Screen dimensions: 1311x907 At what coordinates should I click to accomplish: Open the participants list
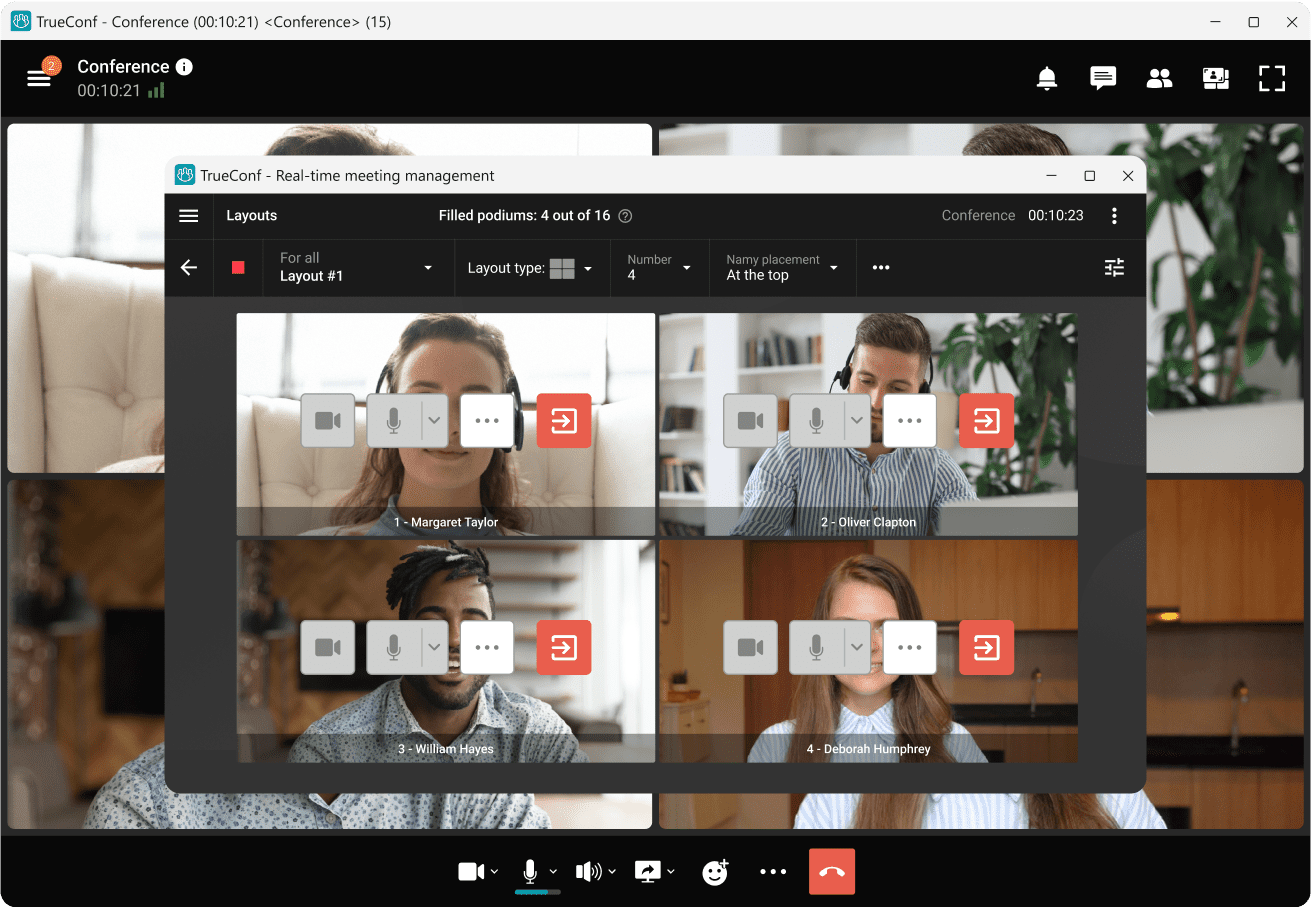point(1159,78)
